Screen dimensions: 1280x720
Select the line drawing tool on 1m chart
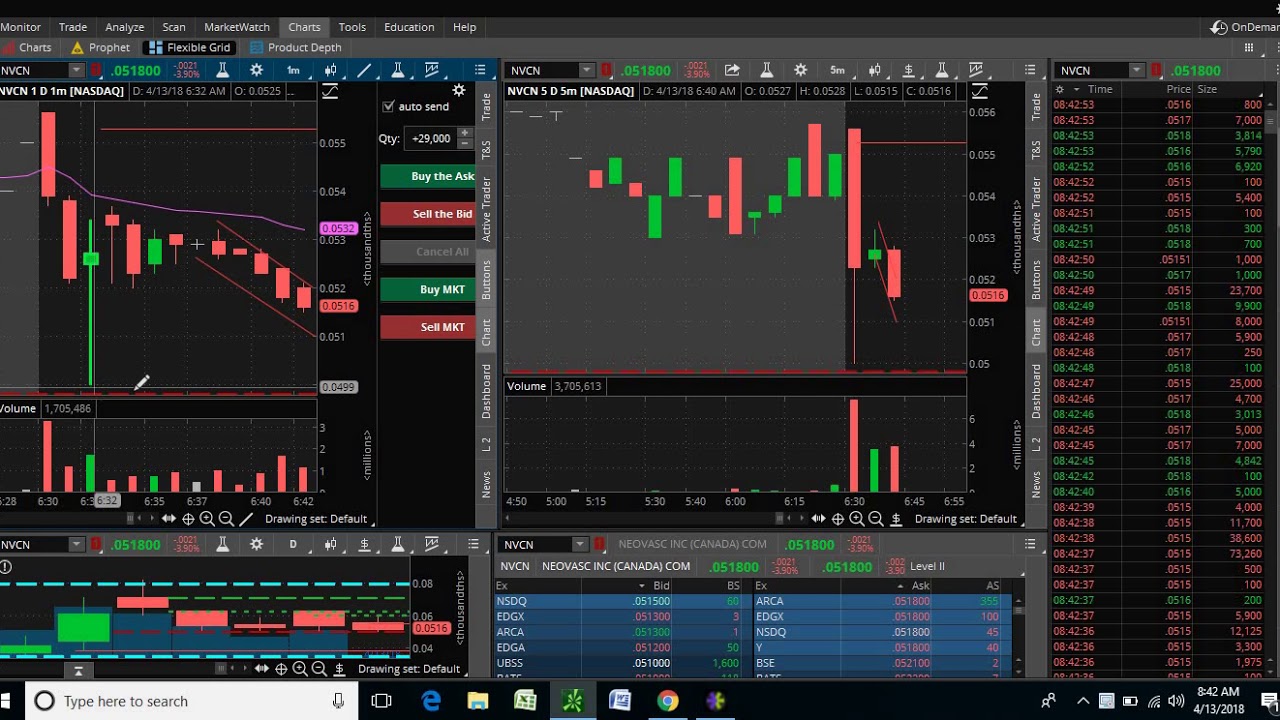tap(364, 70)
